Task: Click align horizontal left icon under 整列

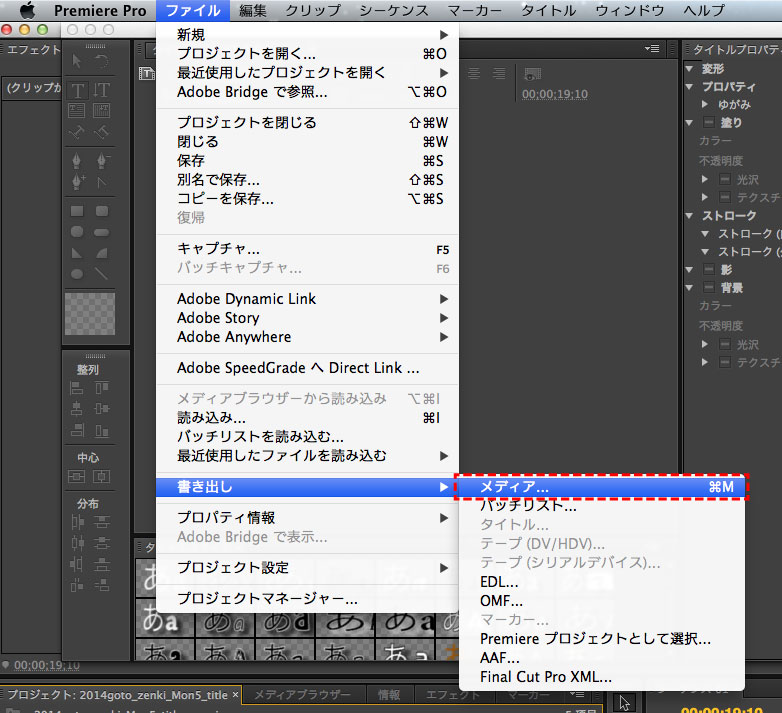Action: click(76, 388)
